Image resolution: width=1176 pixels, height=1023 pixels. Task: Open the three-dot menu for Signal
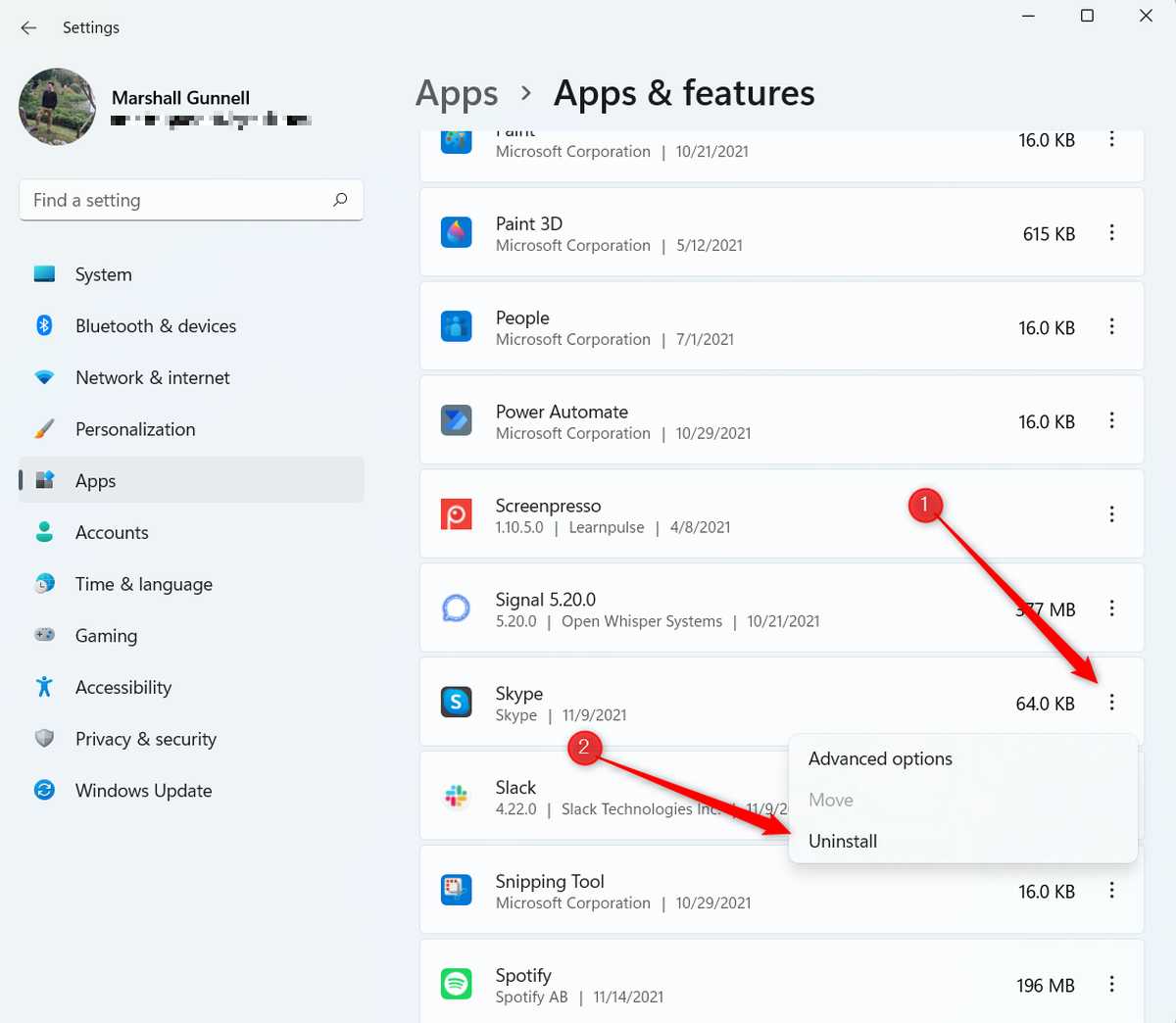pos(1112,609)
